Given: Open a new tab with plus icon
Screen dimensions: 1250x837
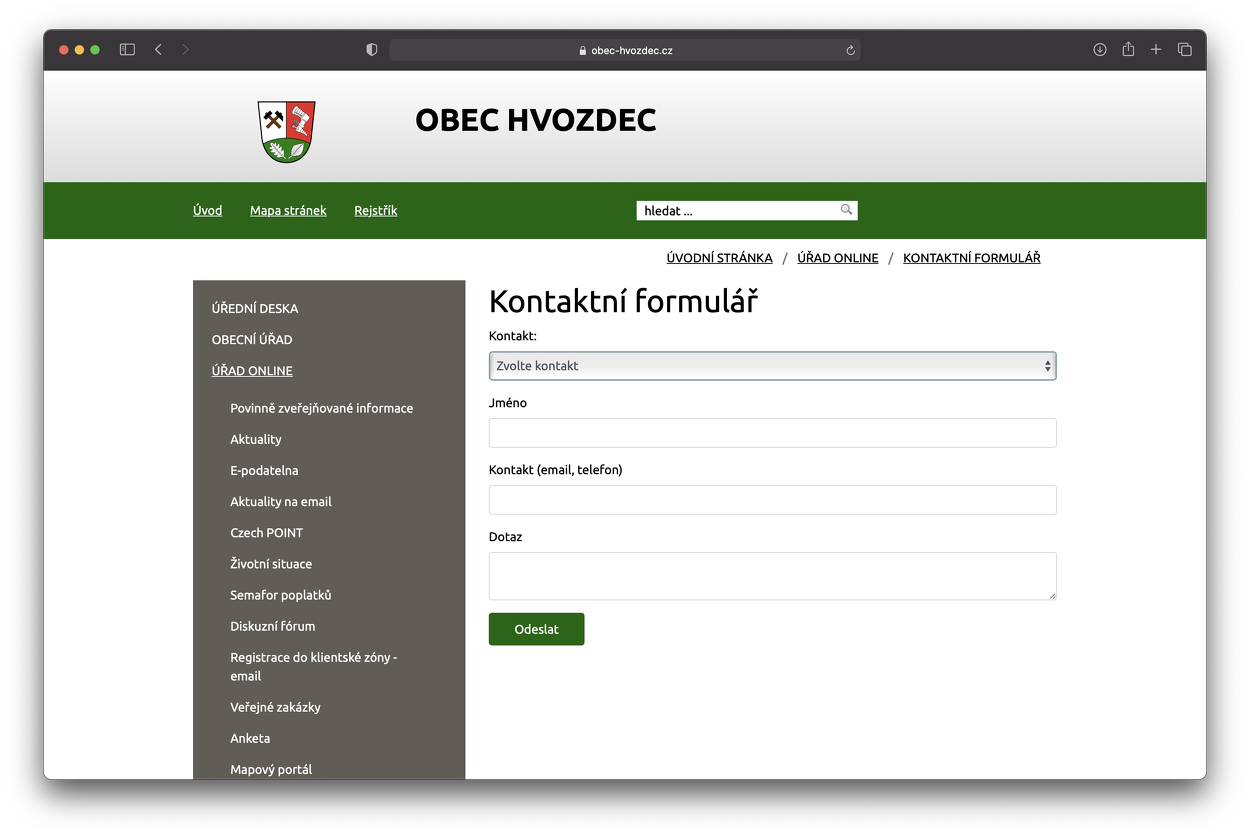Looking at the screenshot, I should click(x=1156, y=49).
